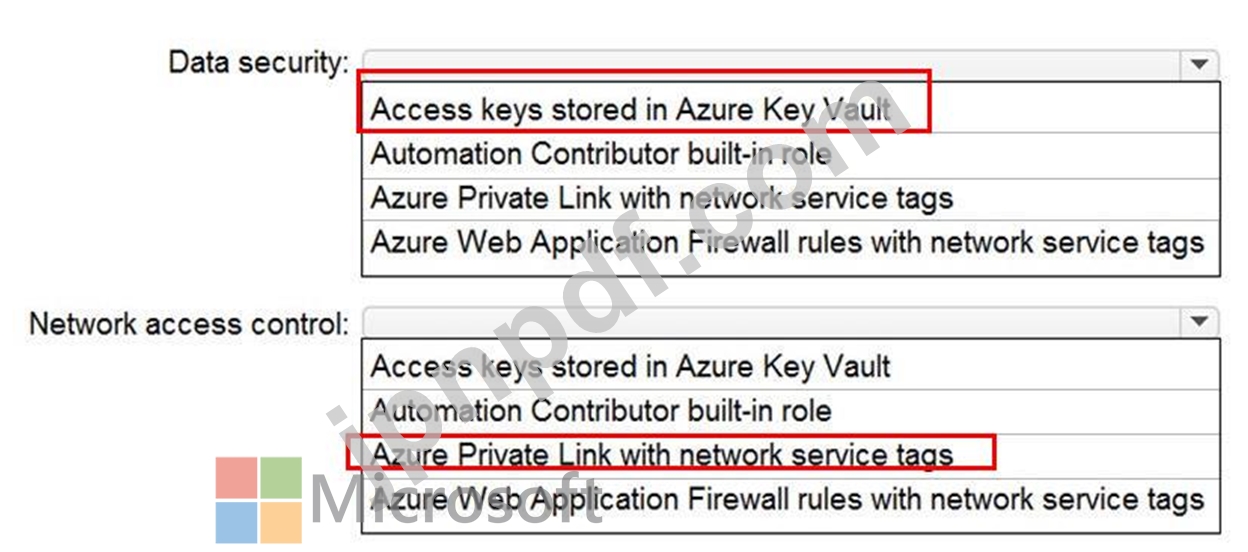This screenshot has height=552, width=1248.
Task: Click the Network access control label
Action: click(190, 323)
